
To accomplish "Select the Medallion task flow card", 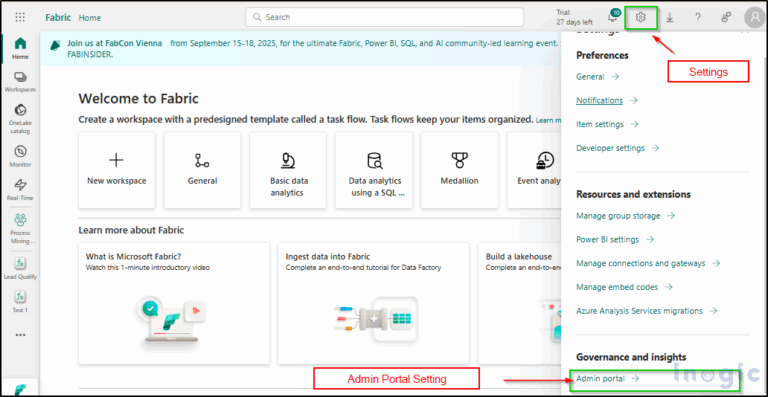I will pos(459,170).
